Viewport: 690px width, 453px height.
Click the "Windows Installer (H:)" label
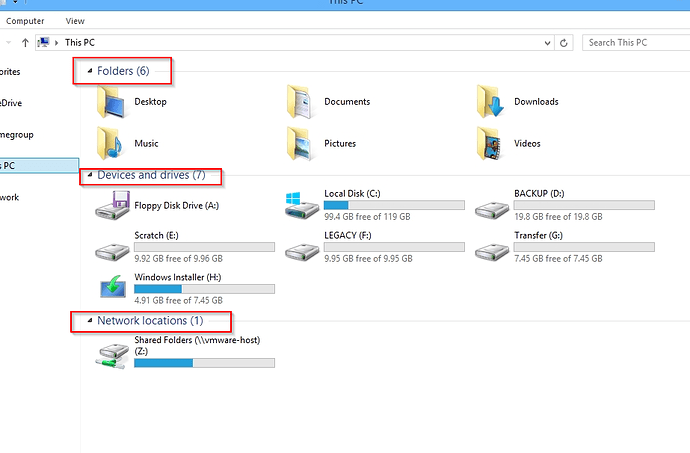tap(178, 277)
